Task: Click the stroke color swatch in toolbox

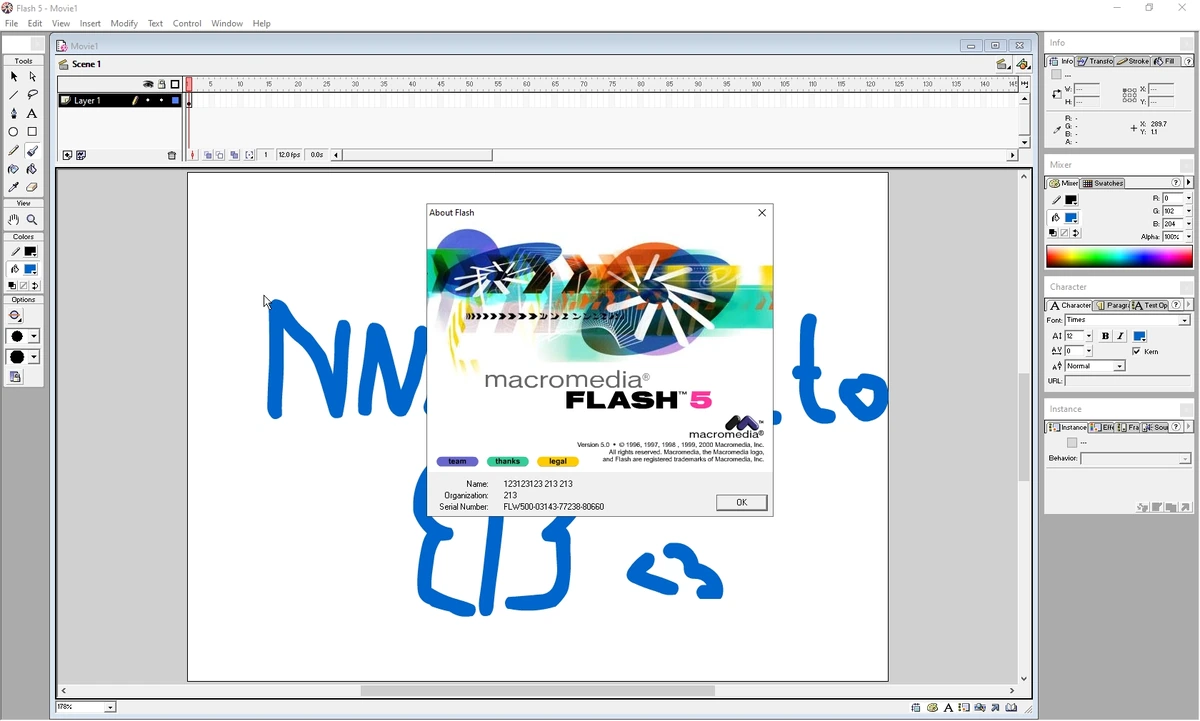Action: 31,252
